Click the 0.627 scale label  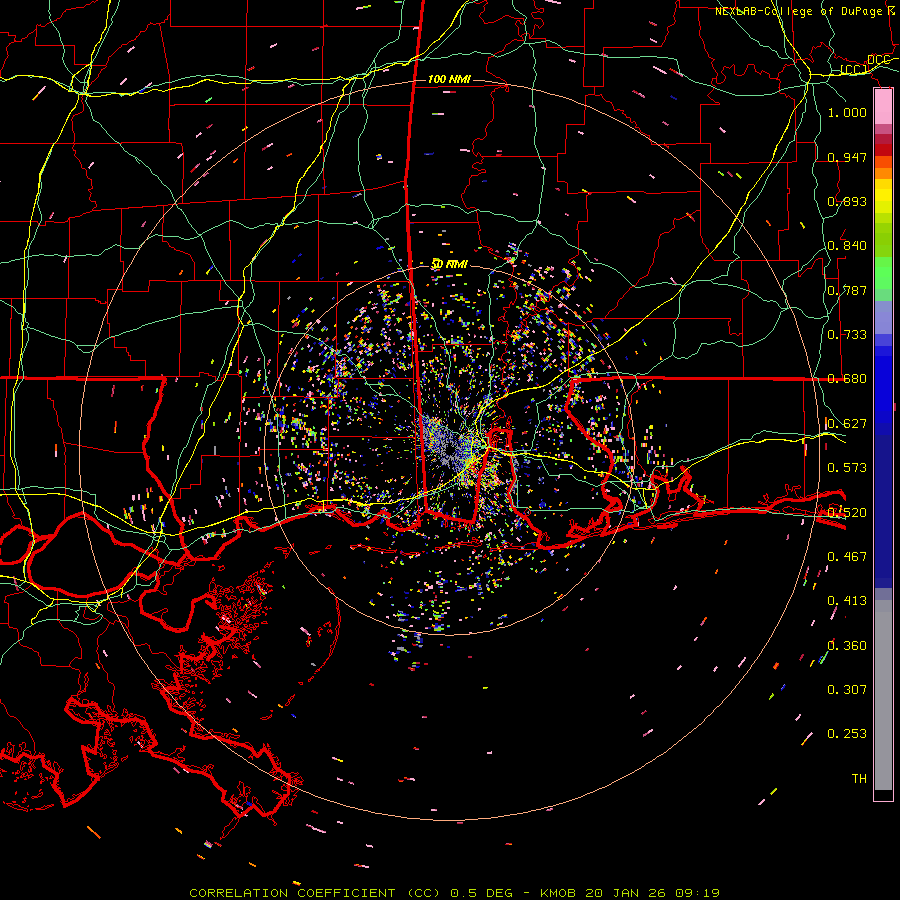[847, 424]
